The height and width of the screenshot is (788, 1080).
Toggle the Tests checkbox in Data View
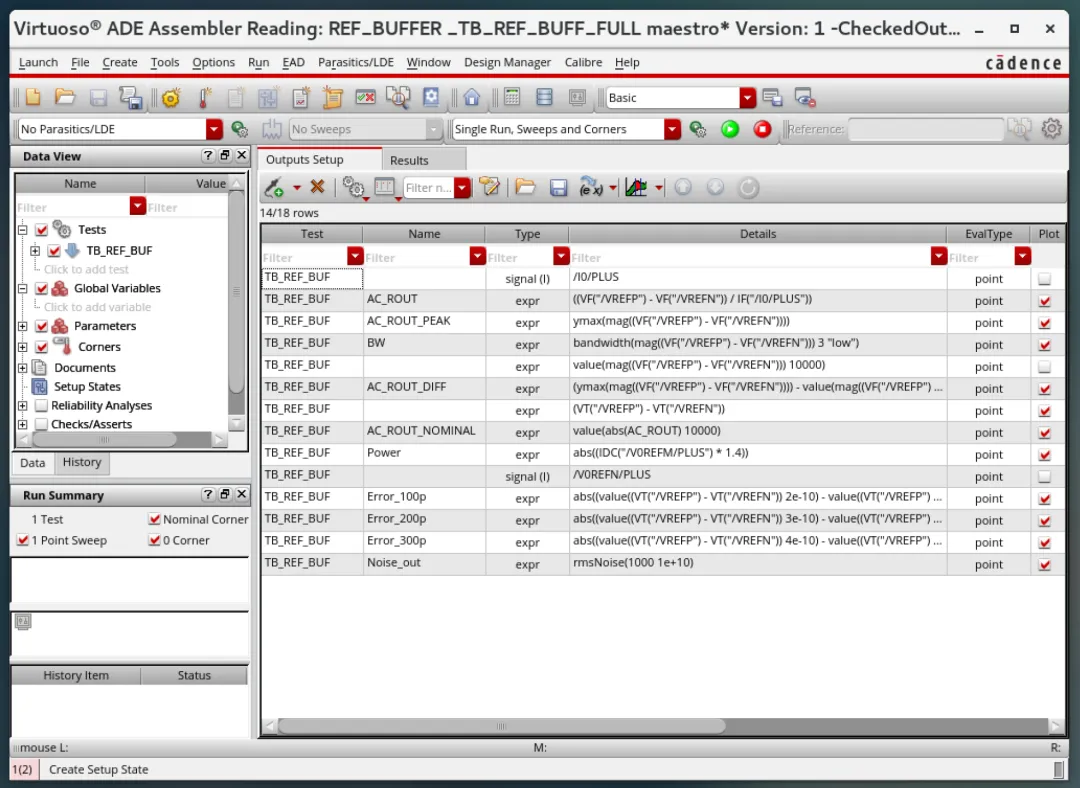[41, 229]
